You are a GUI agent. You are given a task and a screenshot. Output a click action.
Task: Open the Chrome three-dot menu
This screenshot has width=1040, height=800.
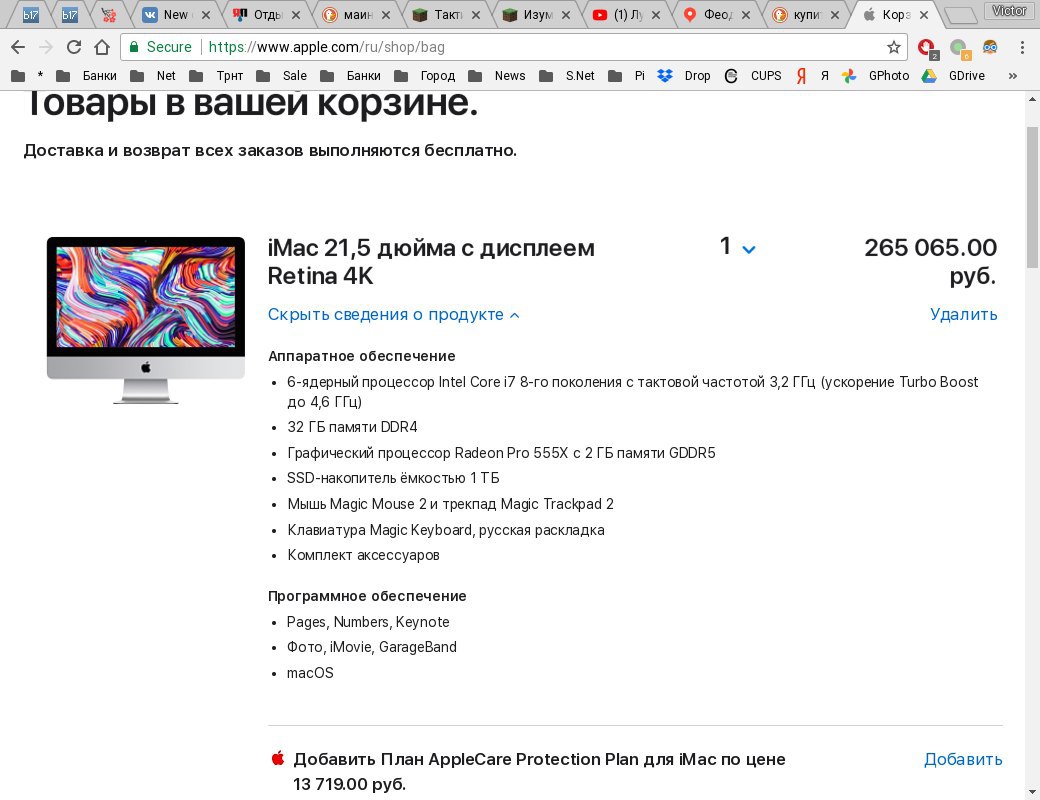tap(1022, 47)
